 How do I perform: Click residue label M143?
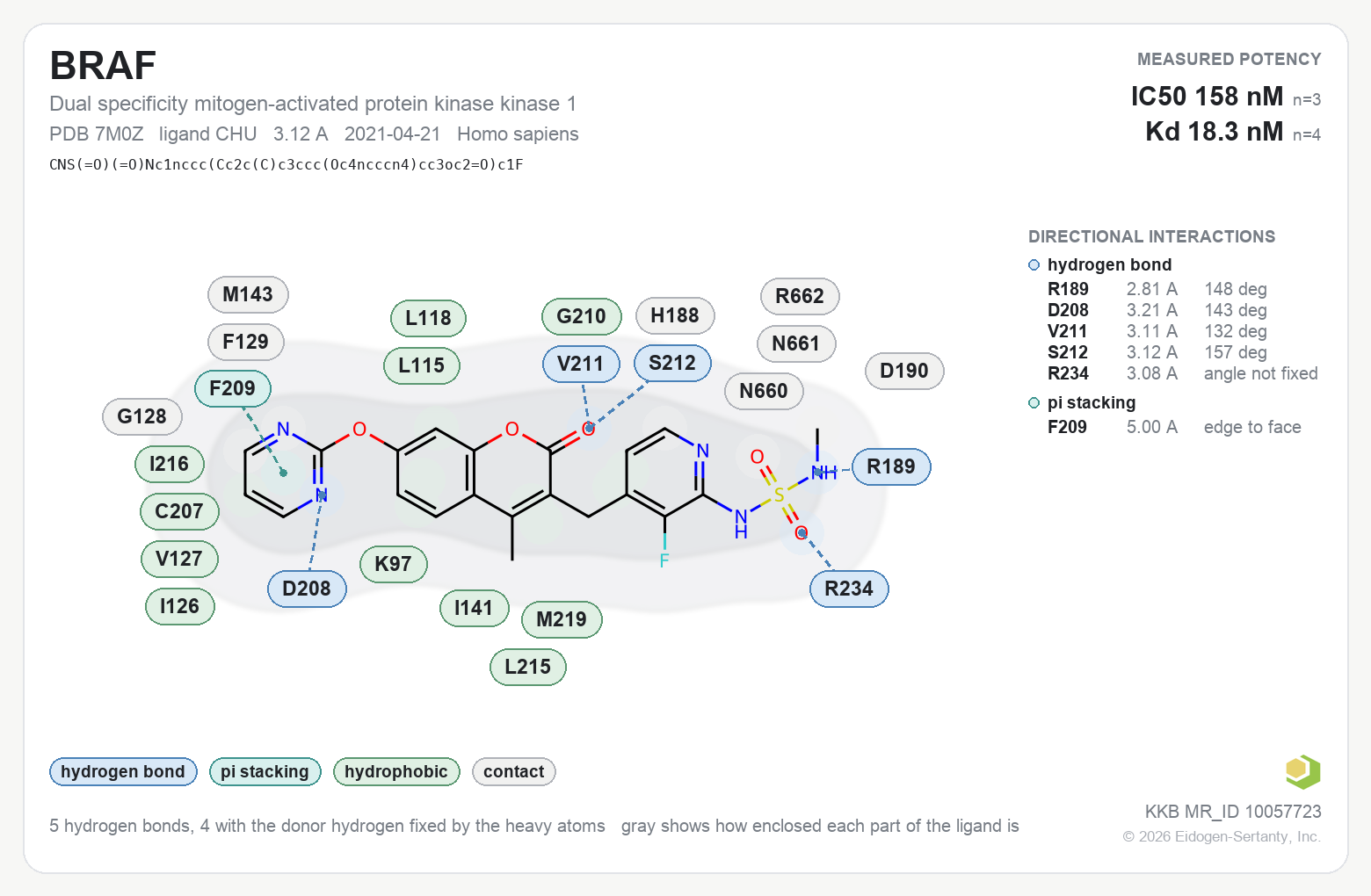pyautogui.click(x=248, y=294)
